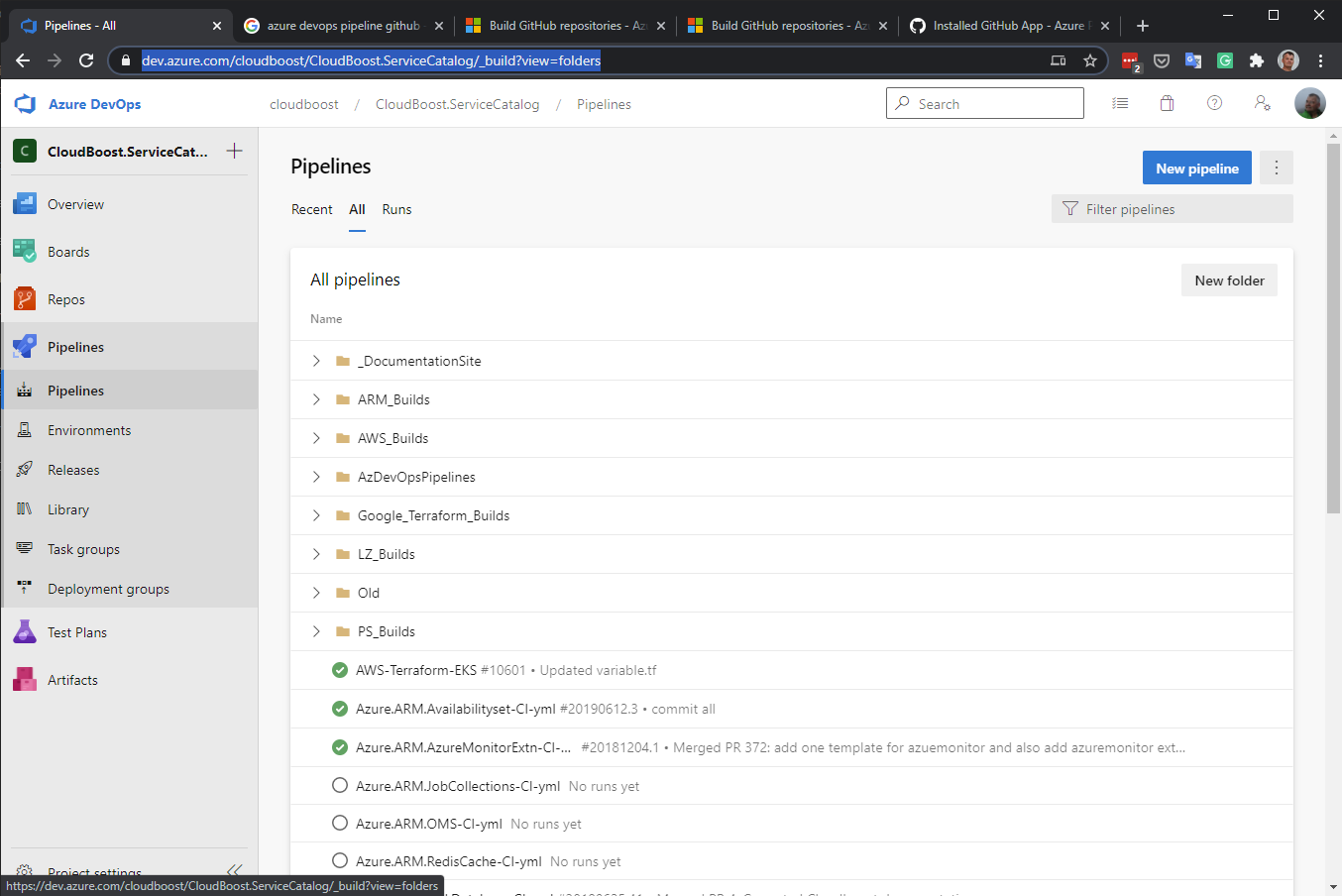Create a new folder with New folder button

click(x=1229, y=280)
